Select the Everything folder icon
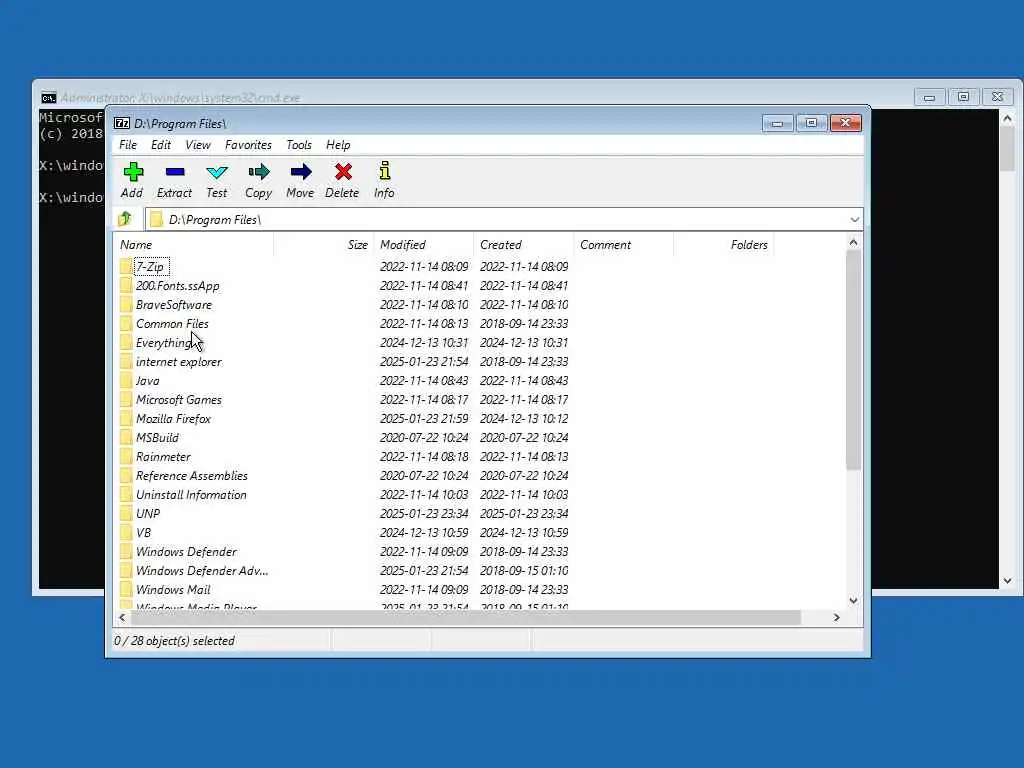The width and height of the screenshot is (1024, 768). click(x=126, y=342)
